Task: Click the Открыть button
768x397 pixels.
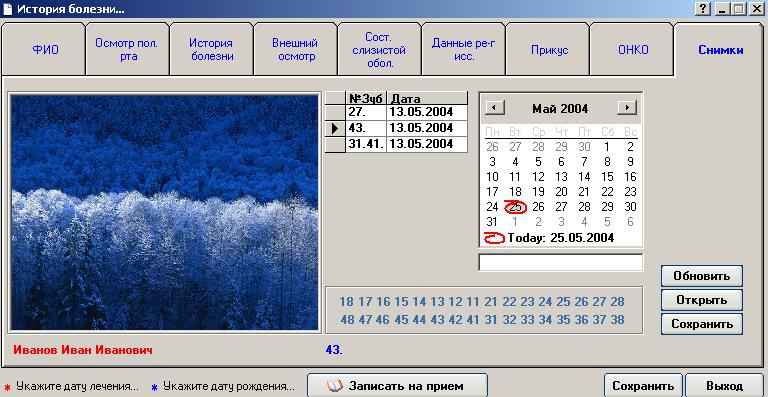Action: coord(701,300)
